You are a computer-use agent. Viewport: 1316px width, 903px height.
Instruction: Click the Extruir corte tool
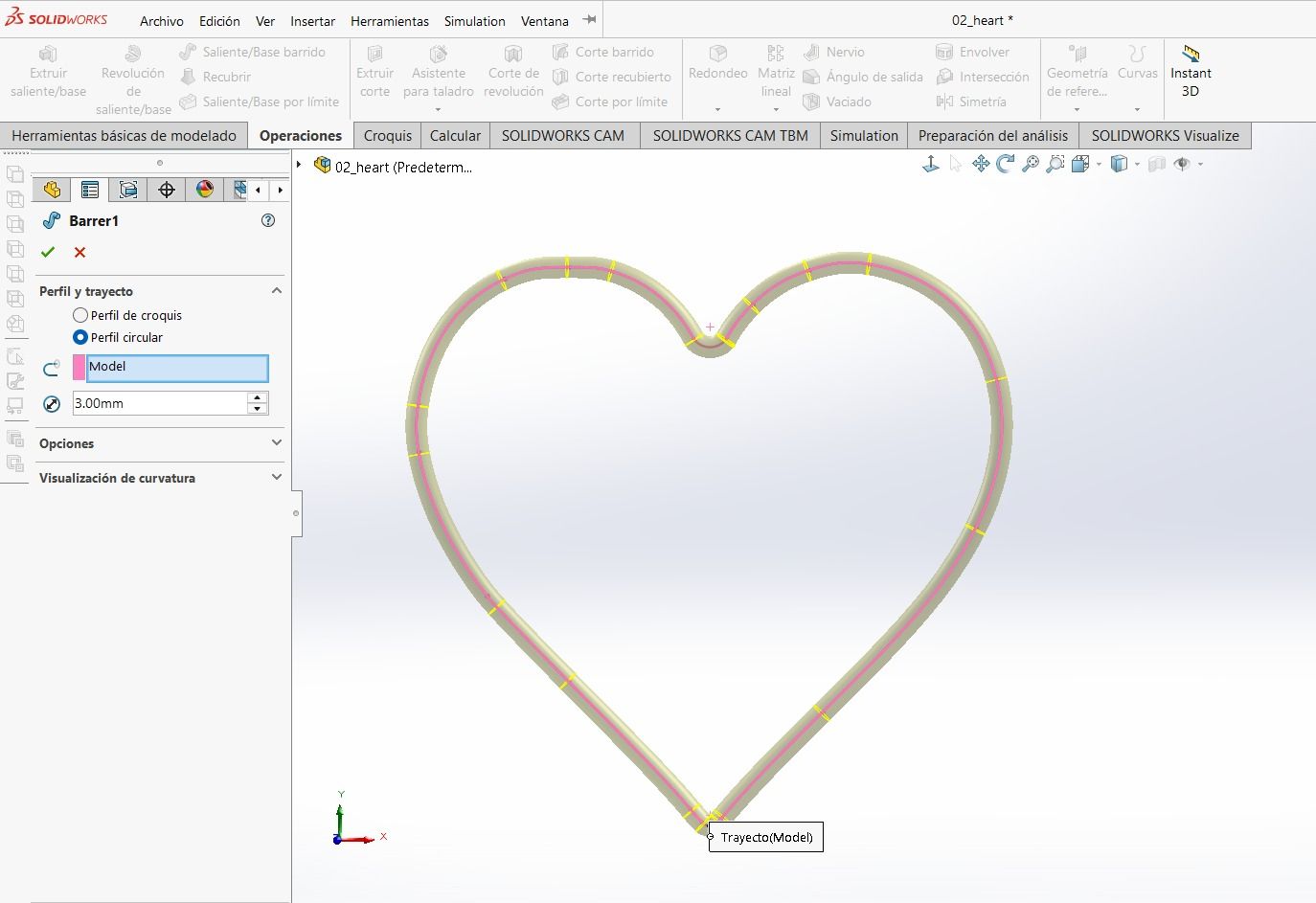click(x=374, y=72)
